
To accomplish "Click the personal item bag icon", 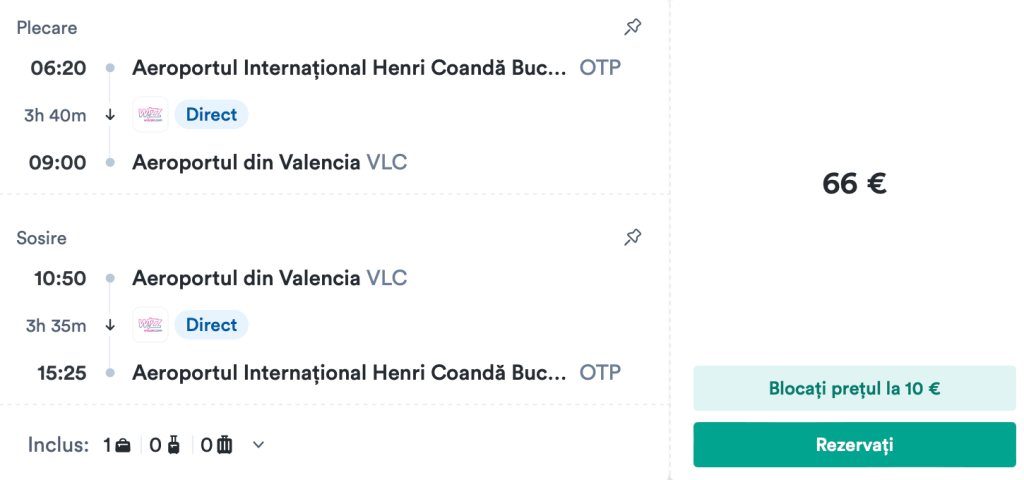I will 123,445.
